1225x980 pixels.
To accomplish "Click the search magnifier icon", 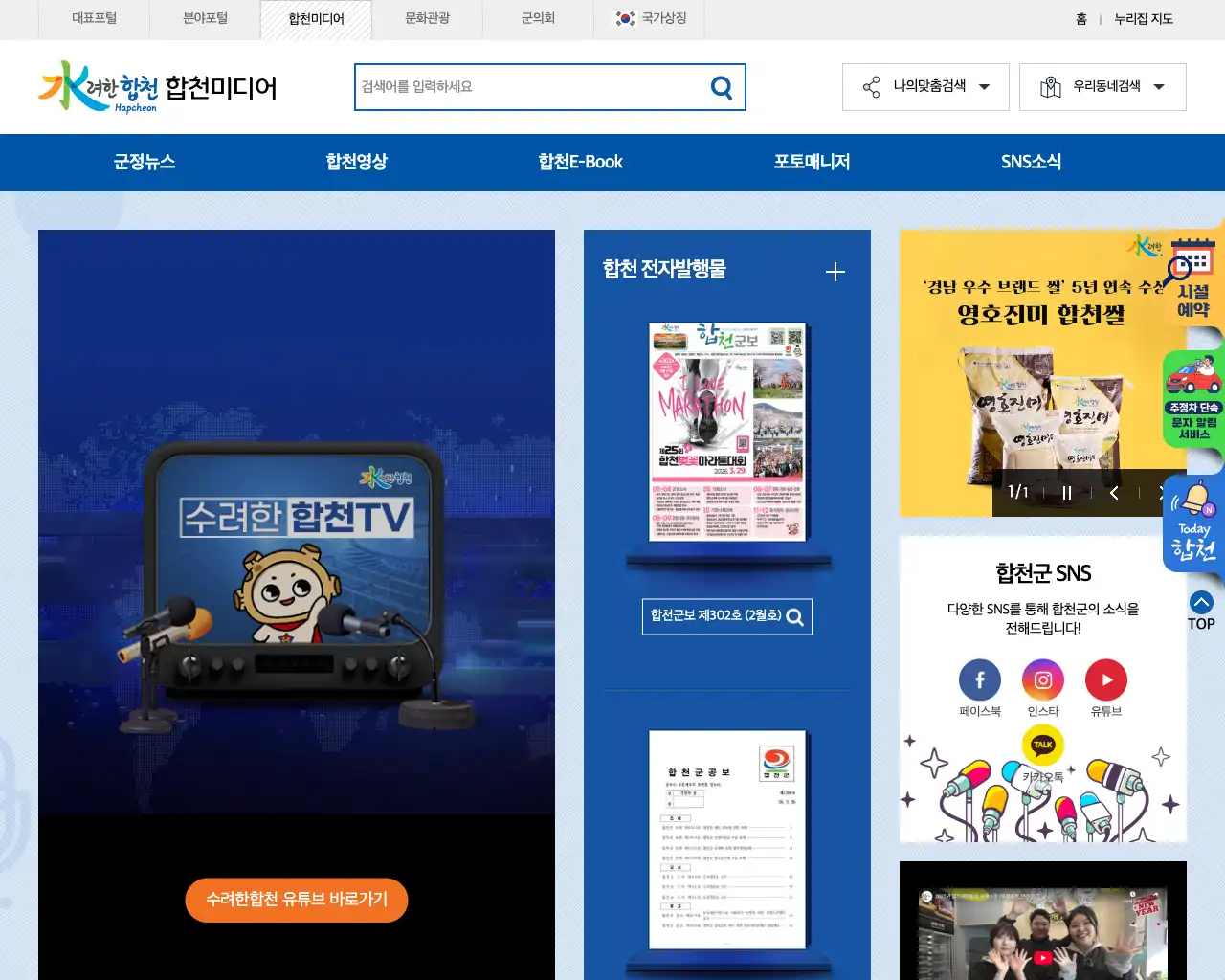I will point(721,86).
